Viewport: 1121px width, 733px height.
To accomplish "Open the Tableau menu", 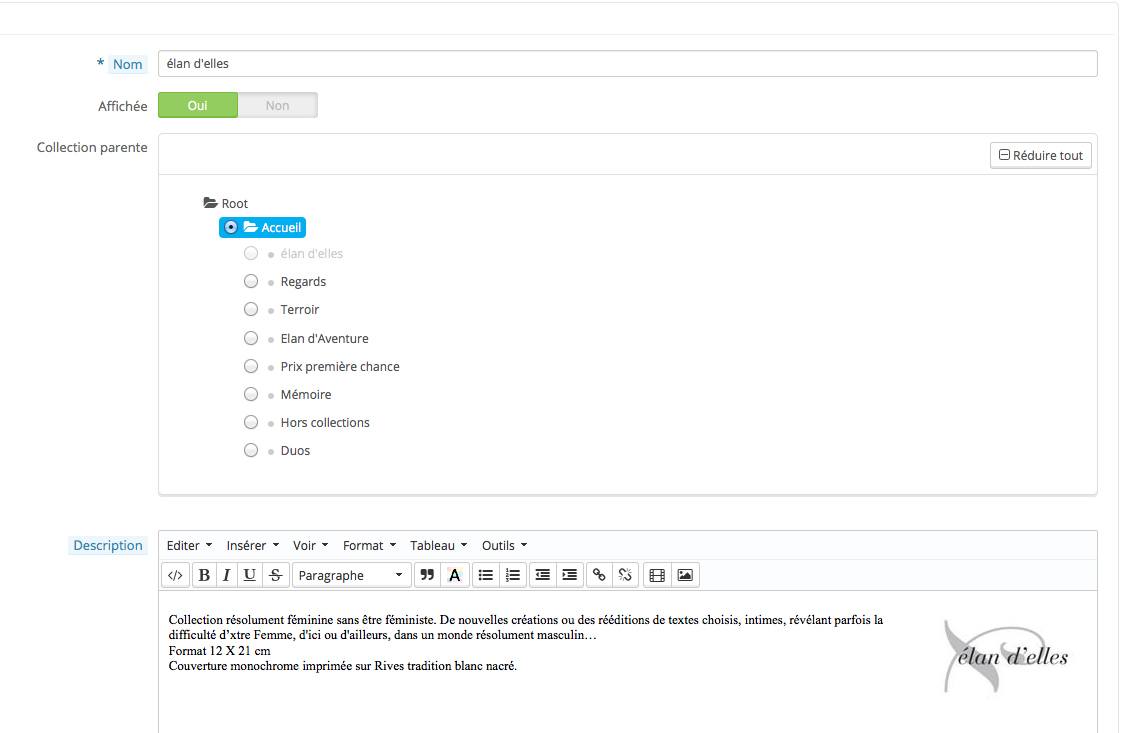I will (x=438, y=546).
